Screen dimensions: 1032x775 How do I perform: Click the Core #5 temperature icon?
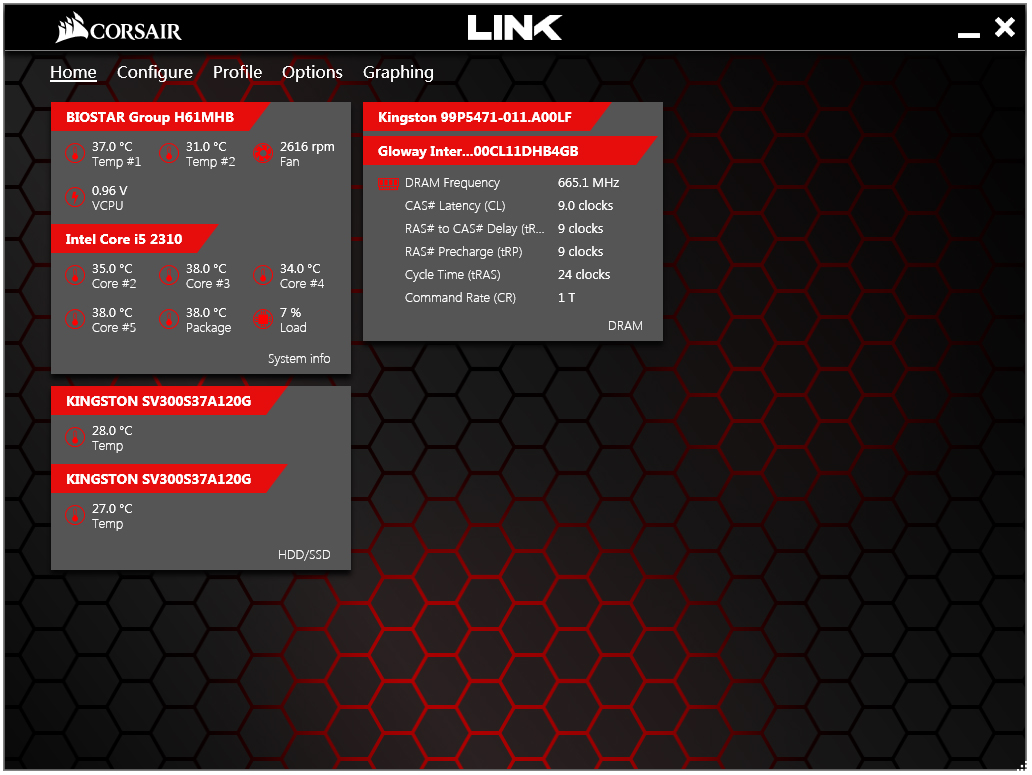pyautogui.click(x=76, y=320)
